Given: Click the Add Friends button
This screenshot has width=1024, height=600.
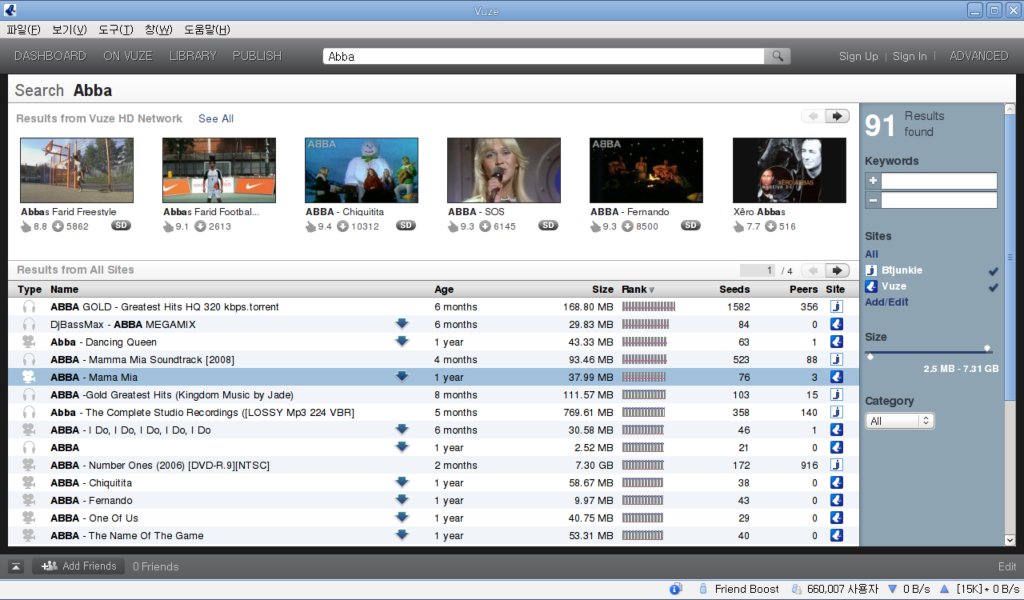Looking at the screenshot, I should coord(78,566).
